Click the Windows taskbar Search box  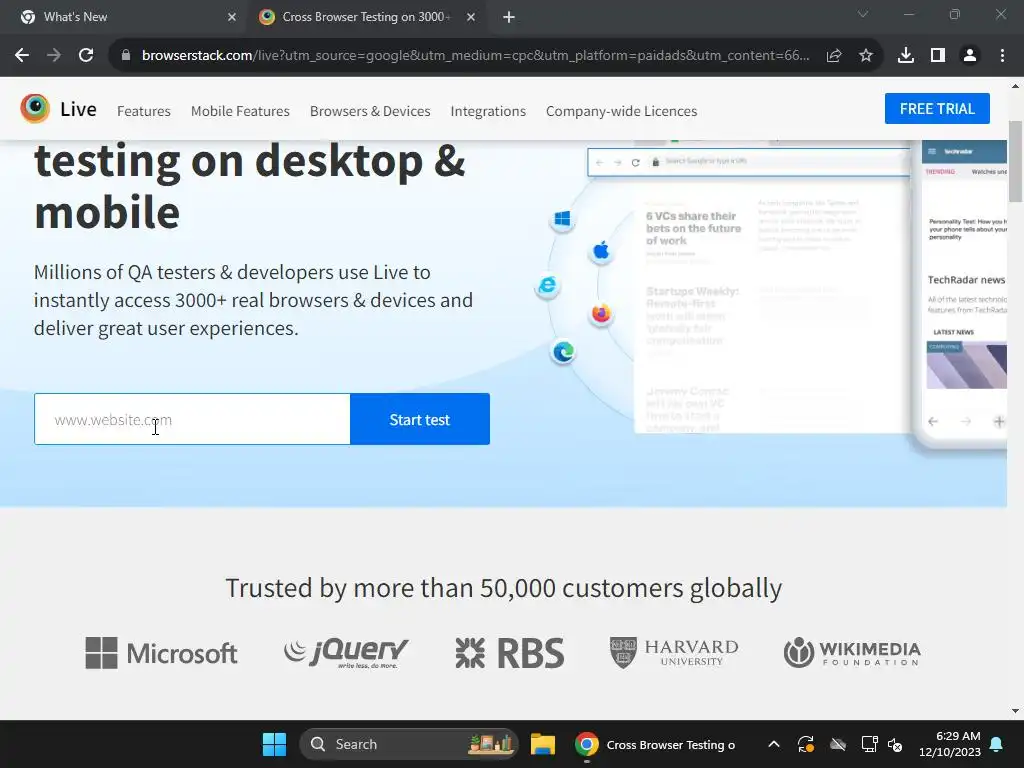pyautogui.click(x=409, y=744)
